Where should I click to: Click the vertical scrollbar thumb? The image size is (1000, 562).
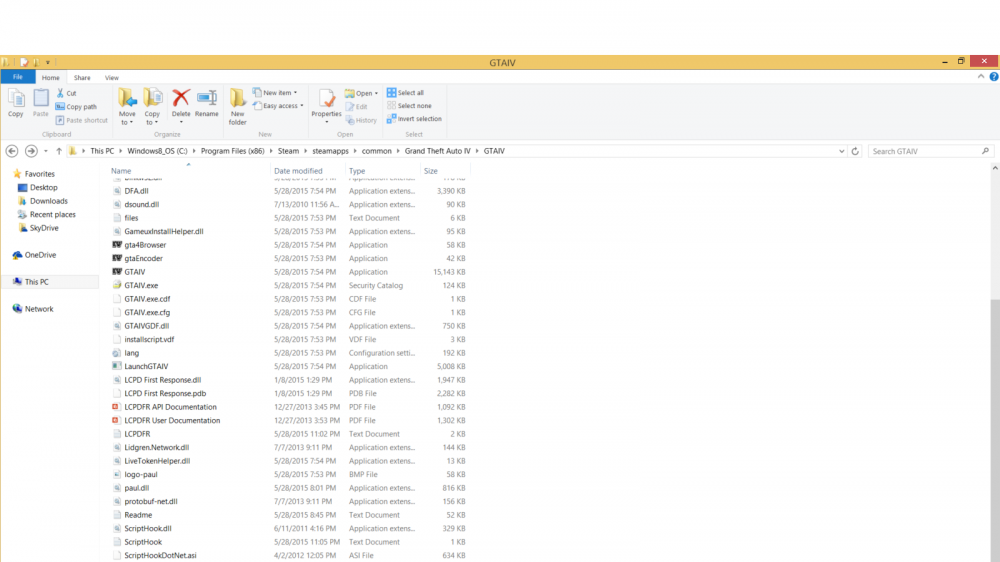[995, 430]
